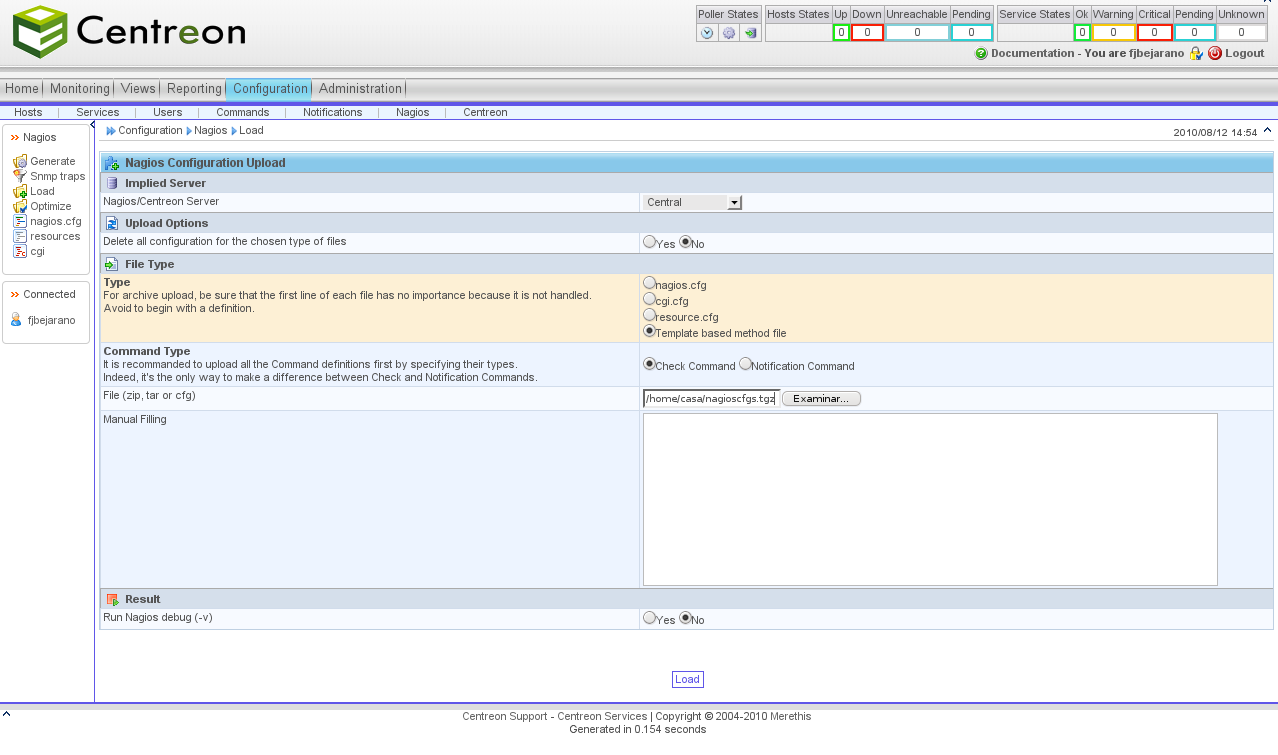Switch to the Commands submenu
1278x755 pixels.
242,112
